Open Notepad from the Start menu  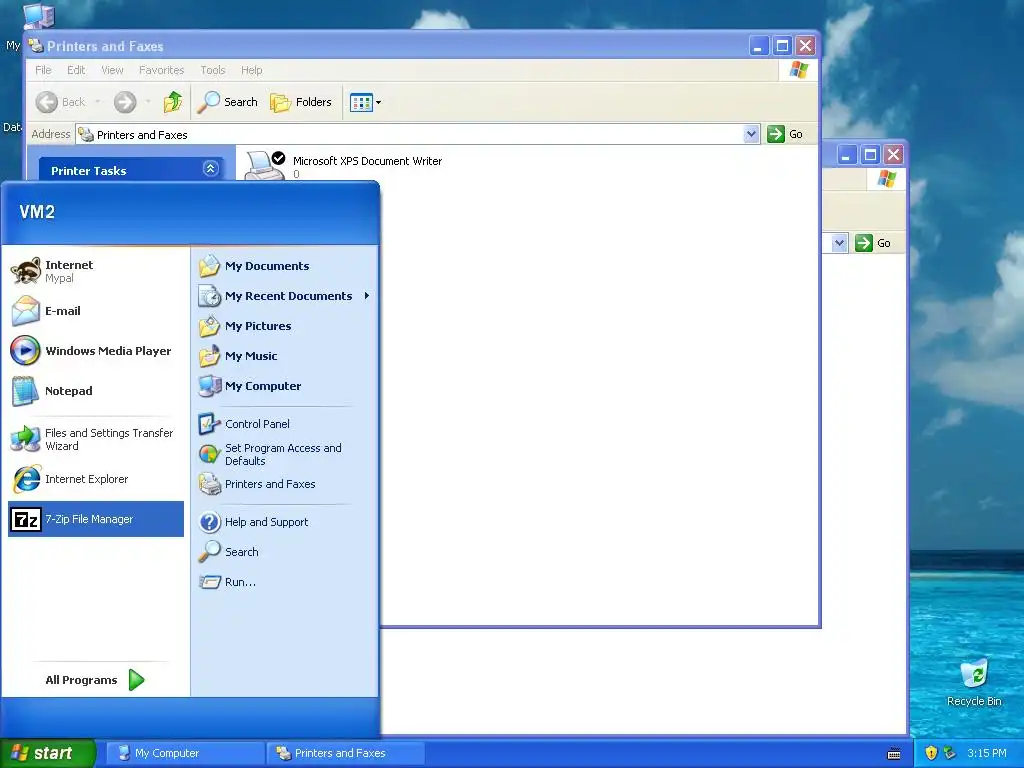point(95,391)
